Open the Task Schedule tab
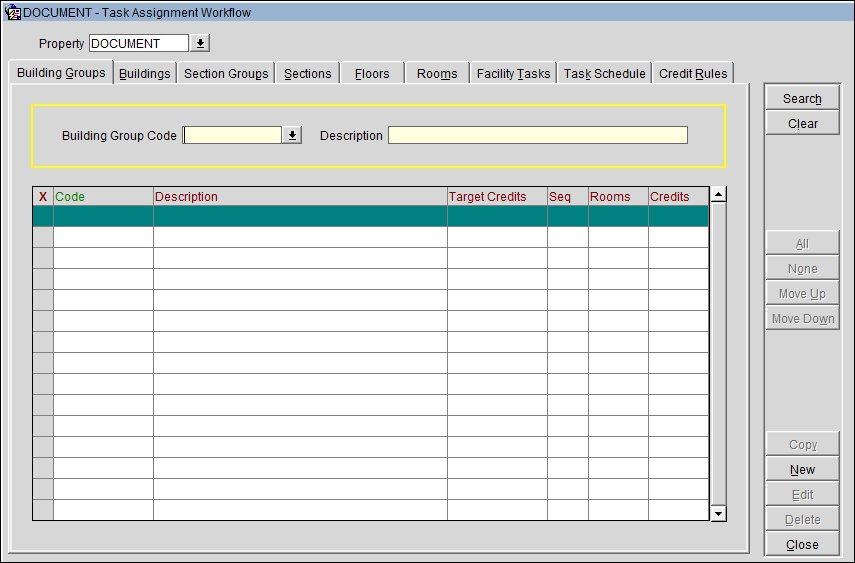This screenshot has height=563, width=855. pyautogui.click(x=604, y=74)
